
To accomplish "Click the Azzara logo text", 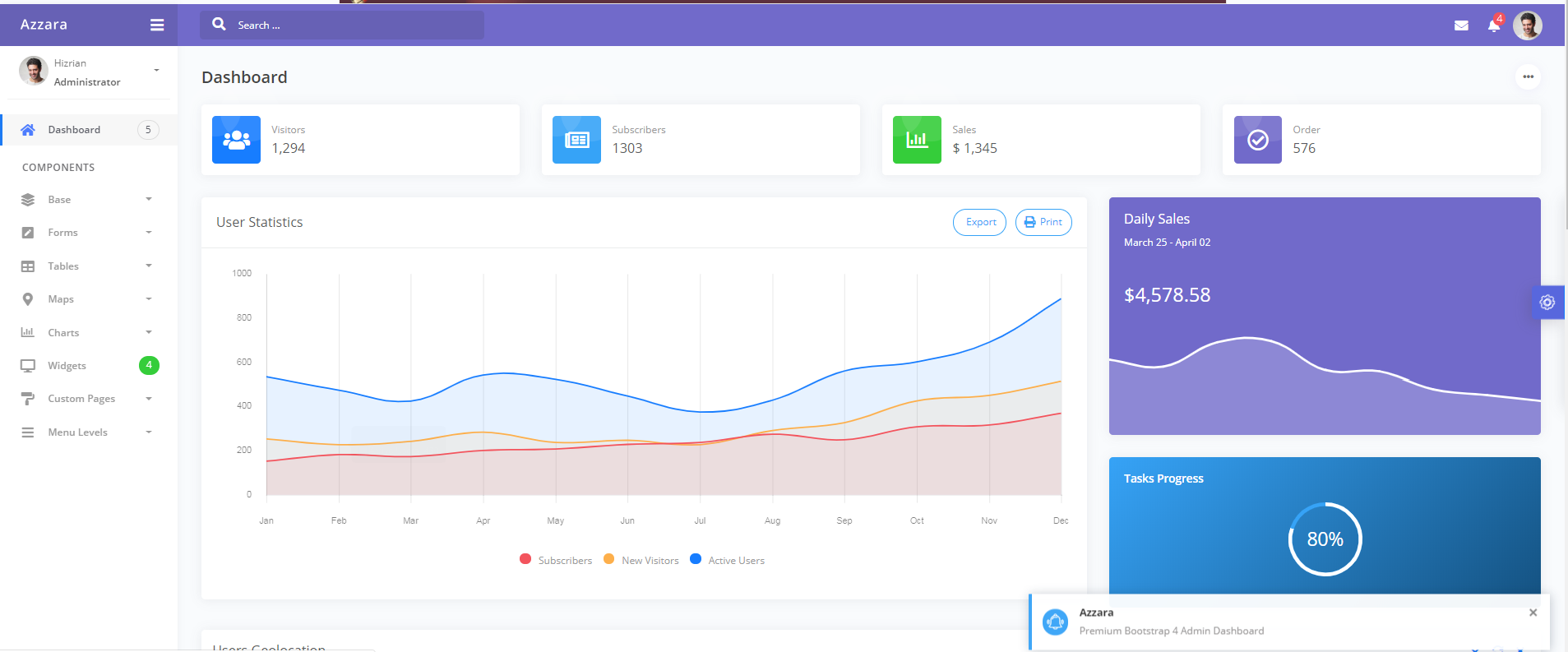I will (x=44, y=25).
